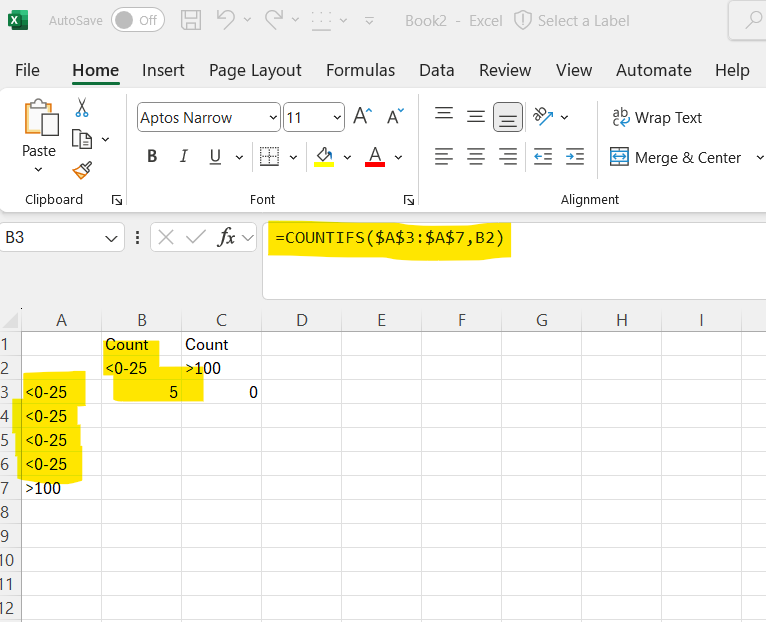
Task: Open the Page Layout tab
Action: pyautogui.click(x=255, y=70)
